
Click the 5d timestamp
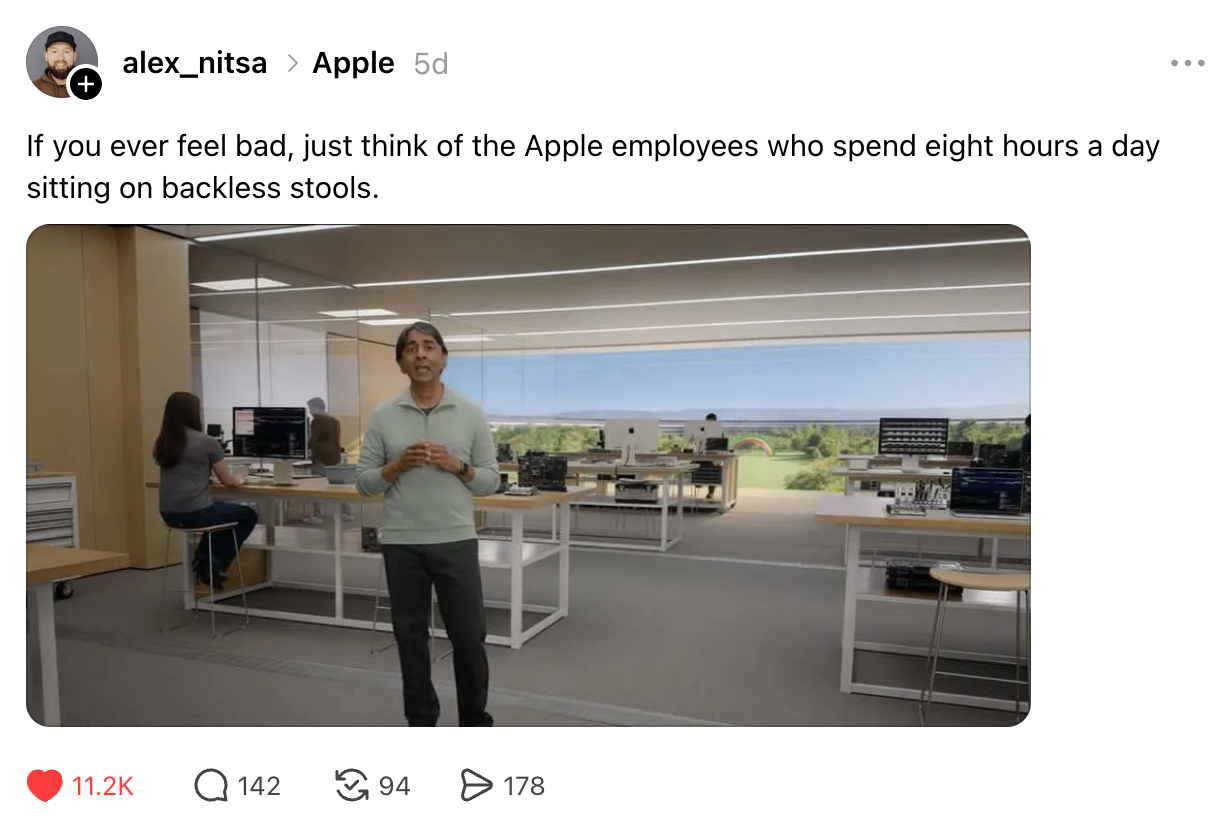(x=431, y=64)
